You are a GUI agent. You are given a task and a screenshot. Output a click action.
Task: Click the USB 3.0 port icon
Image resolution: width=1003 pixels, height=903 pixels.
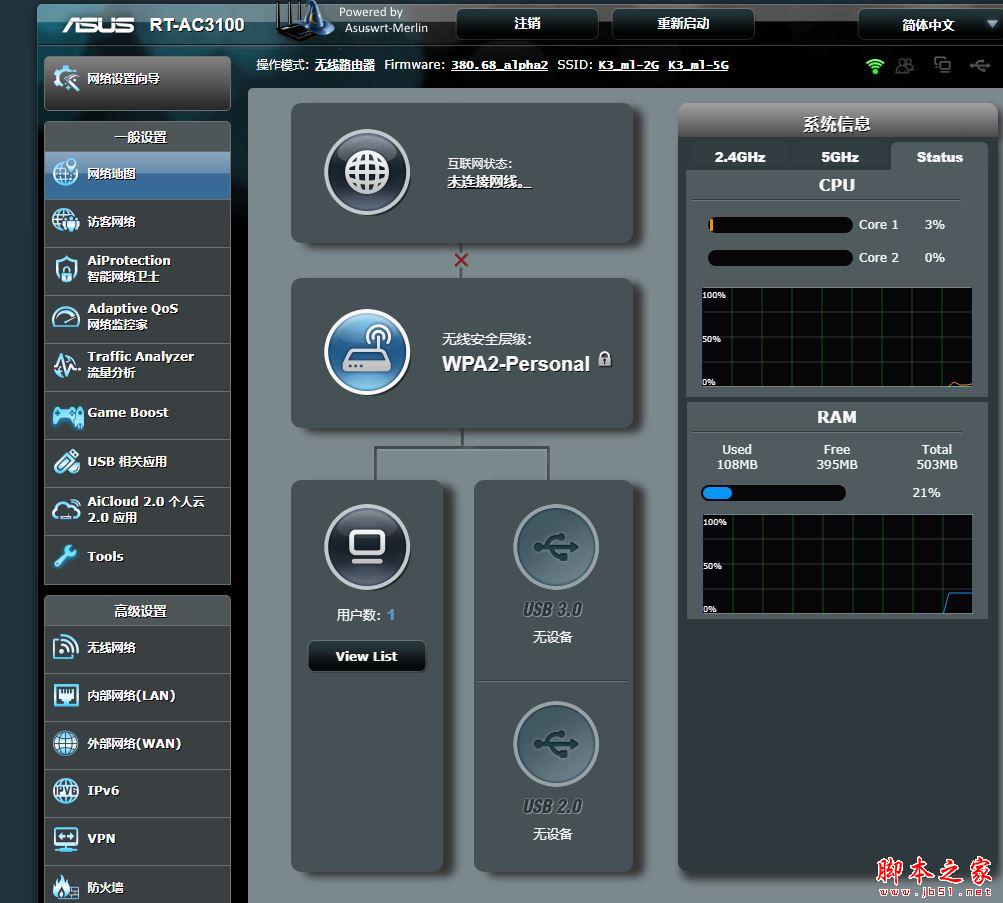point(556,547)
